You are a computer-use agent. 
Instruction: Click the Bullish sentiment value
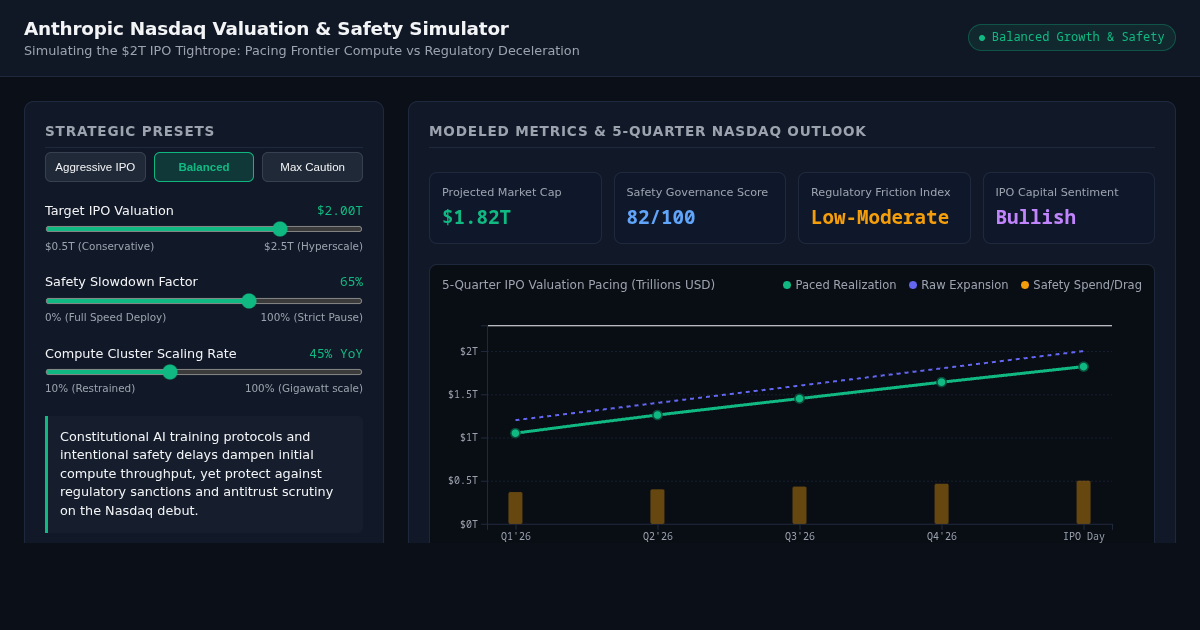1036,217
